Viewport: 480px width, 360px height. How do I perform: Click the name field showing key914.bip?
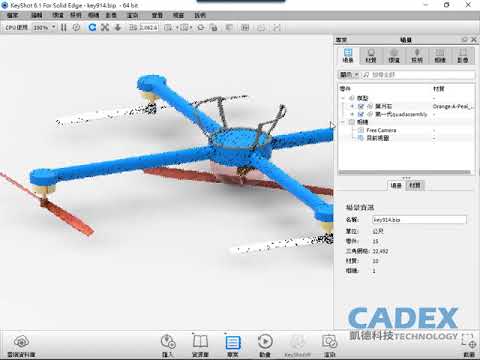click(x=419, y=220)
